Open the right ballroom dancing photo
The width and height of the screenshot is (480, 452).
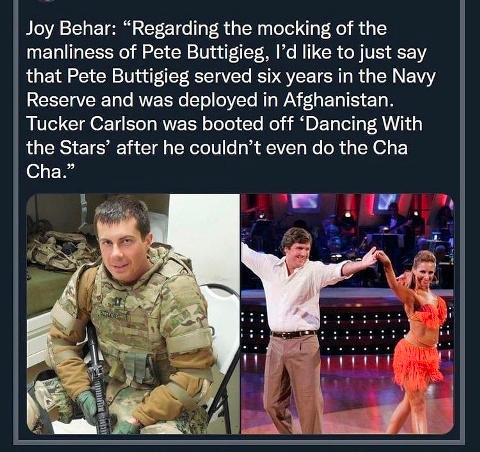(347, 314)
